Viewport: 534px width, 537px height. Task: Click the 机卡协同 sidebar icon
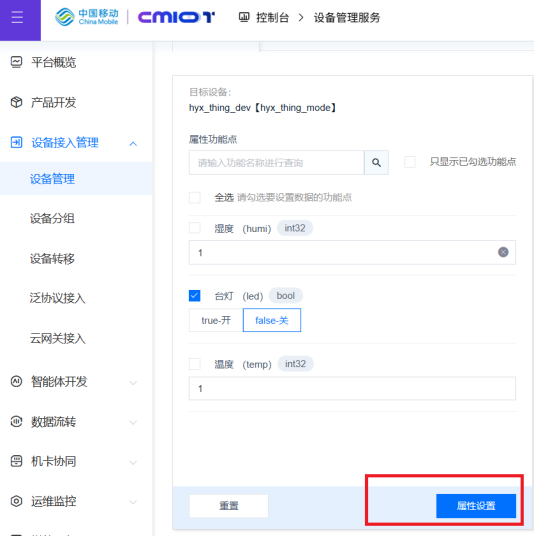click(x=16, y=461)
